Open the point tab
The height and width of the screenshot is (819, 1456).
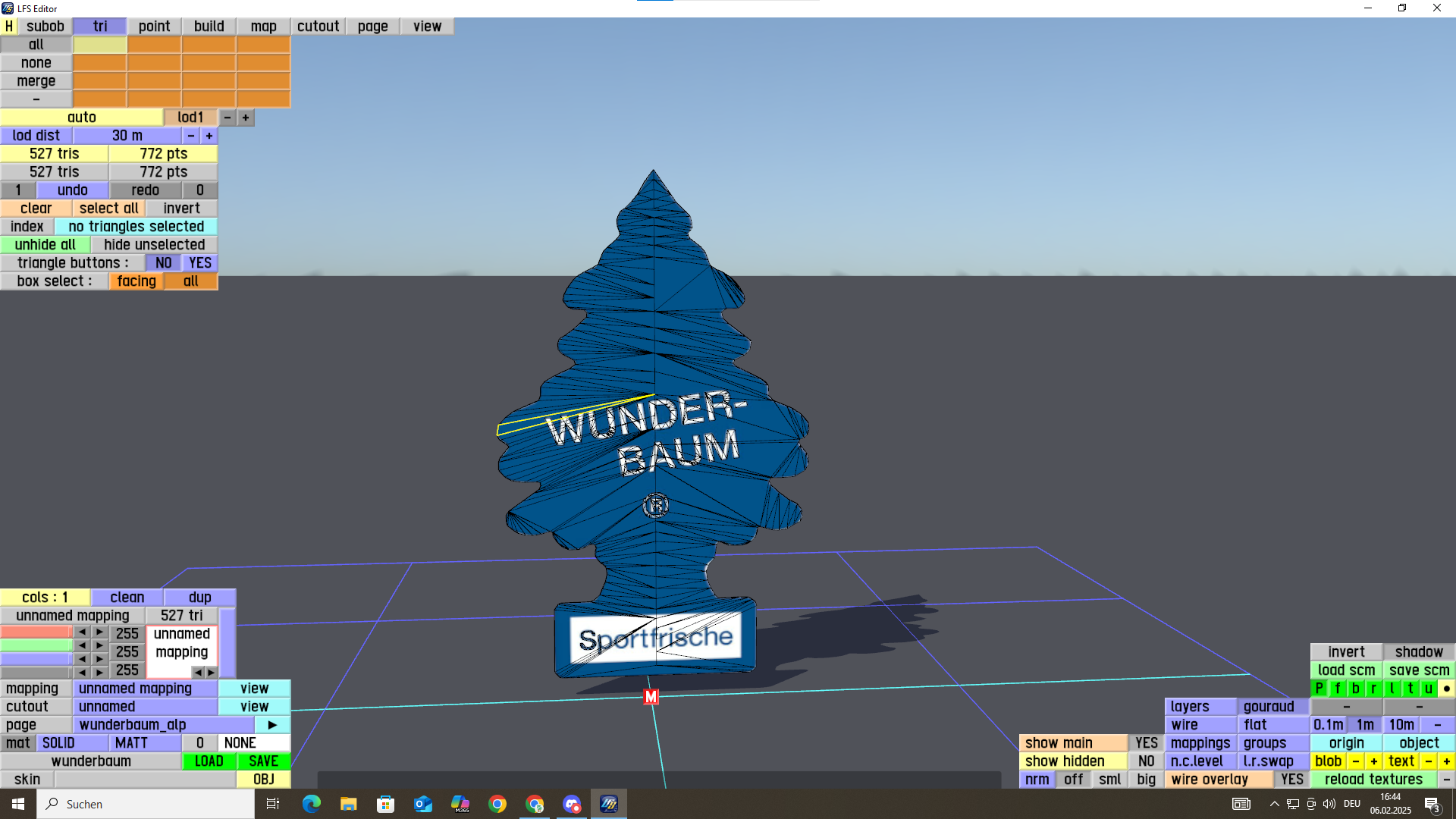[154, 27]
